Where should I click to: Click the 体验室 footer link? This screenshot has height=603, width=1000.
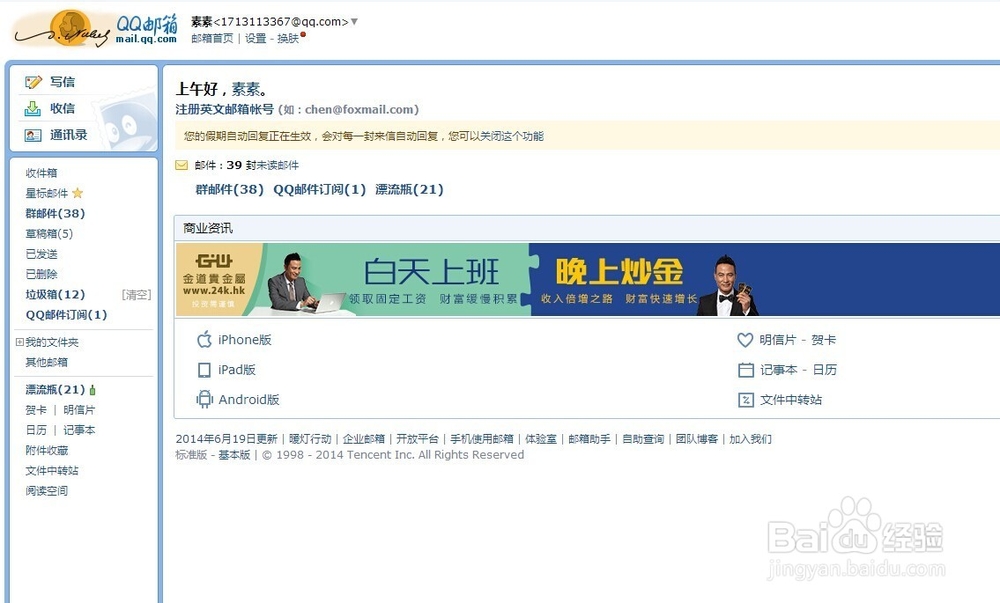point(541,439)
